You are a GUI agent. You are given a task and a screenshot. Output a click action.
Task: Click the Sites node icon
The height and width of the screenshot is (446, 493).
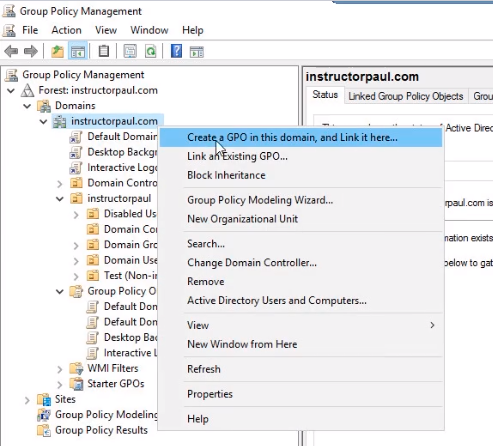pyautogui.click(x=44, y=399)
